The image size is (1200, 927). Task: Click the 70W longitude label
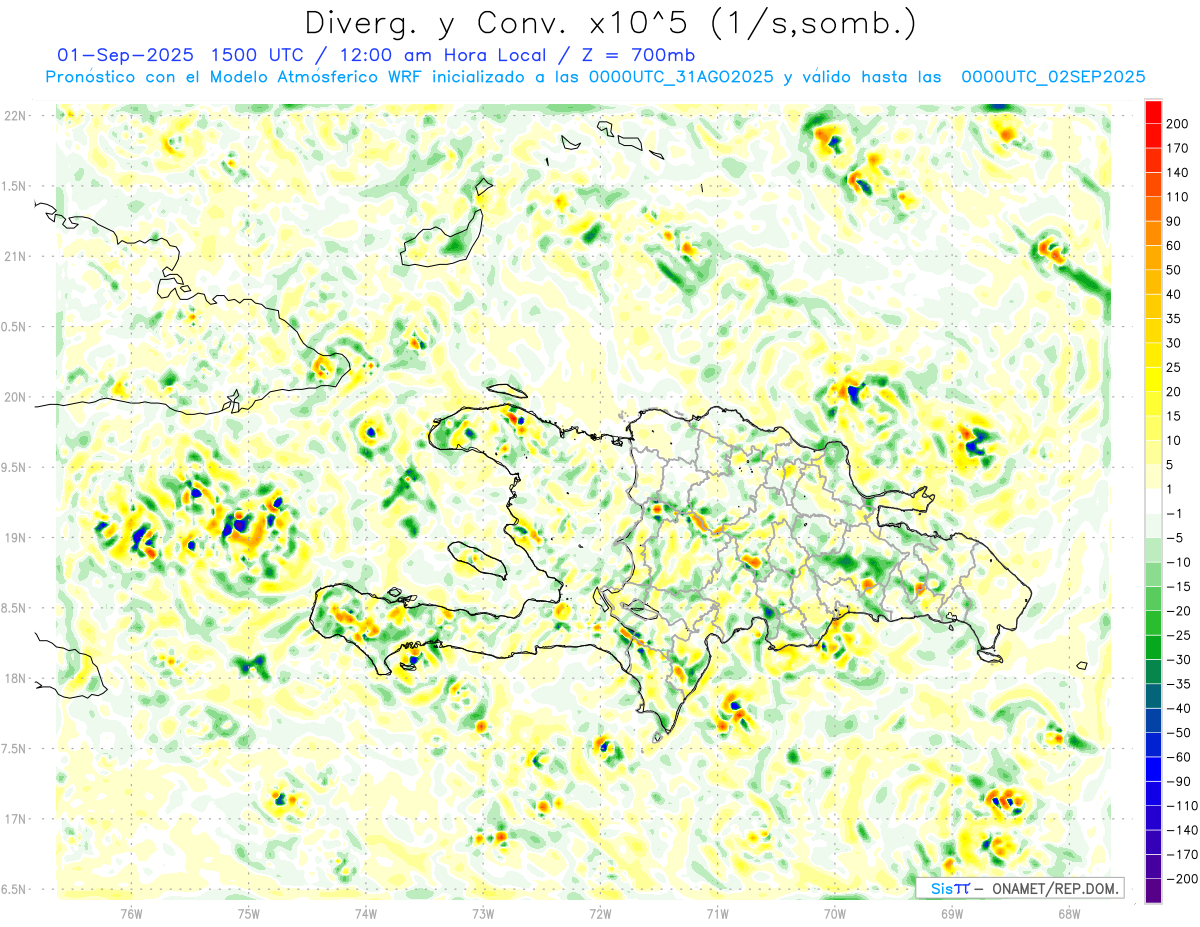coord(835,913)
